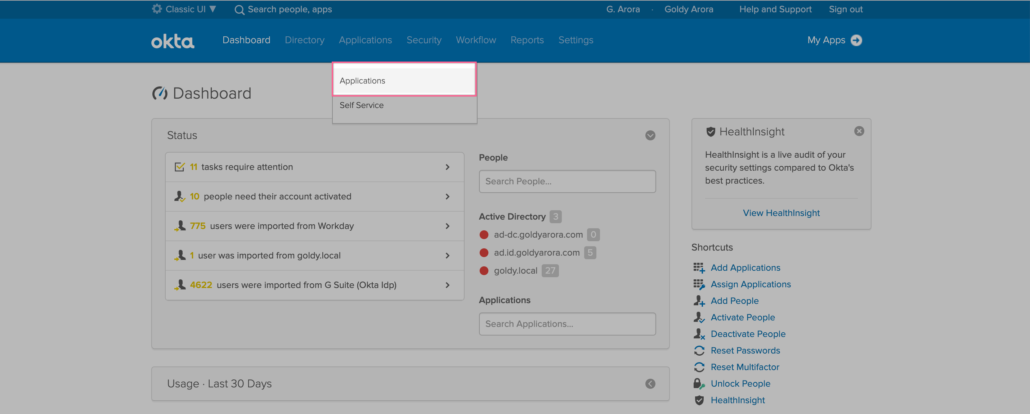Click chevron on goldy.local import row
The height and width of the screenshot is (414, 1030).
pyautogui.click(x=447, y=256)
